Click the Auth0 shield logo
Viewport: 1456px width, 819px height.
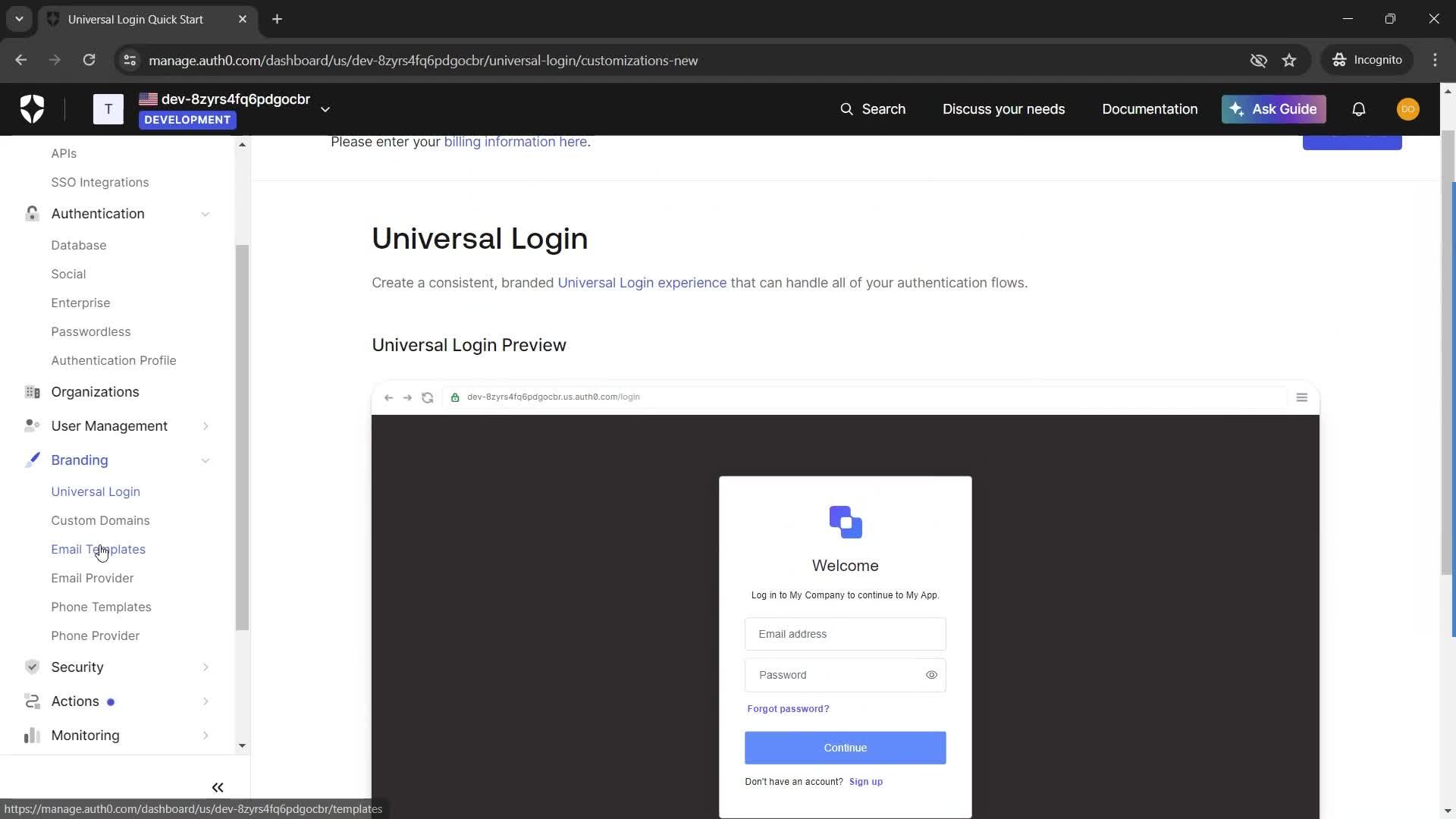coord(32,109)
